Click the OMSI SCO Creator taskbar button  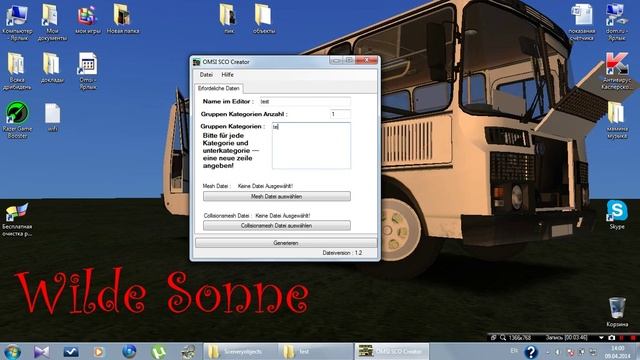[392, 351]
